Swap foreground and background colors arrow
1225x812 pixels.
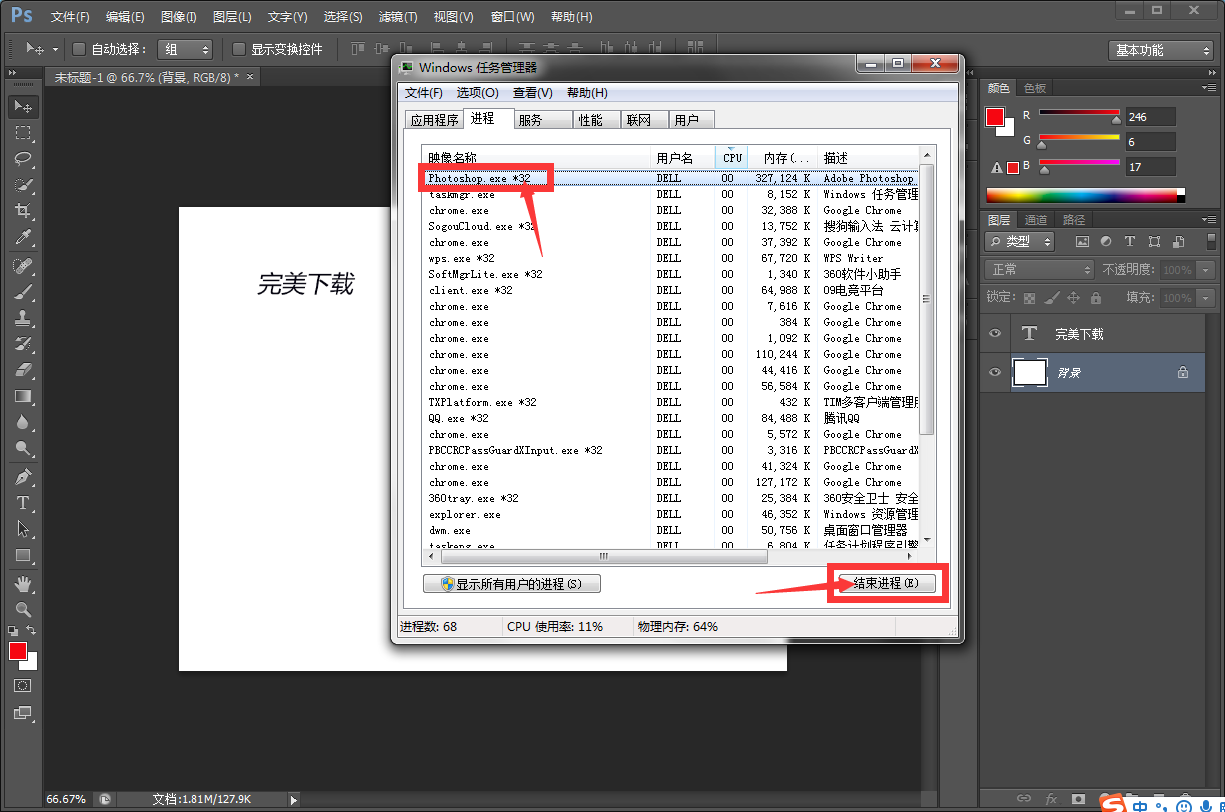click(32, 630)
